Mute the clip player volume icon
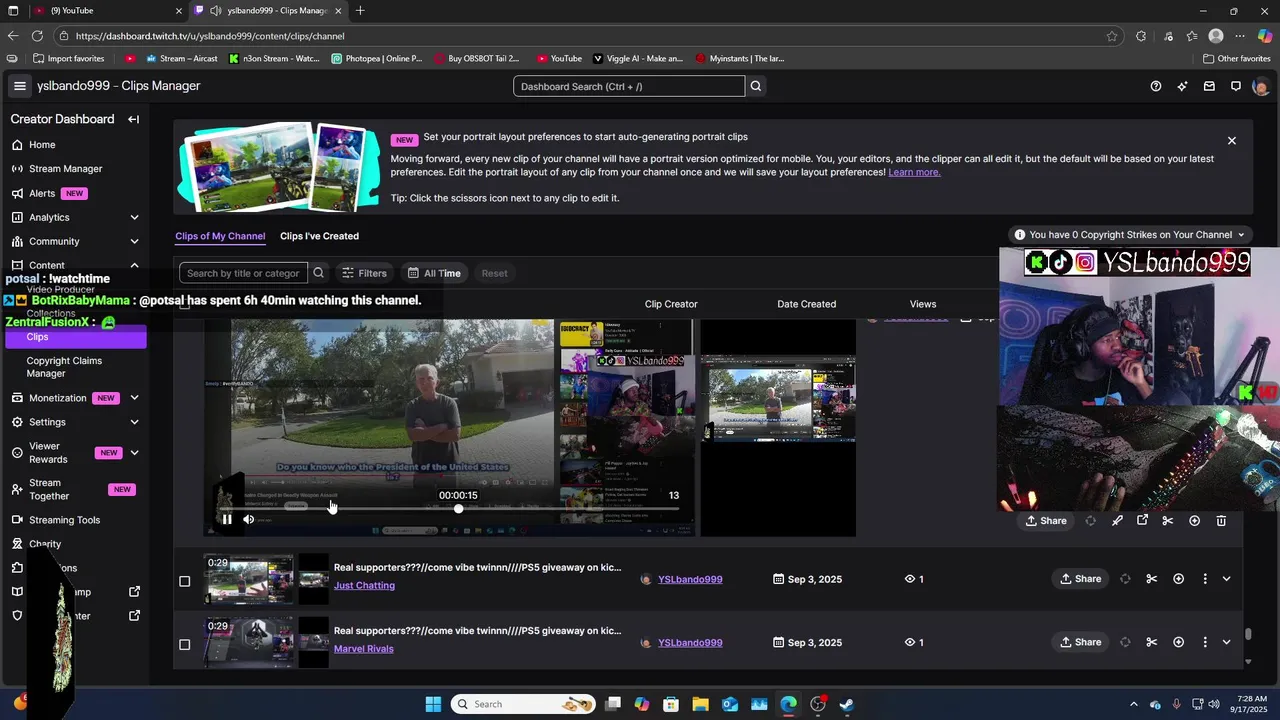Screen dimensions: 1280x720 point(249,519)
